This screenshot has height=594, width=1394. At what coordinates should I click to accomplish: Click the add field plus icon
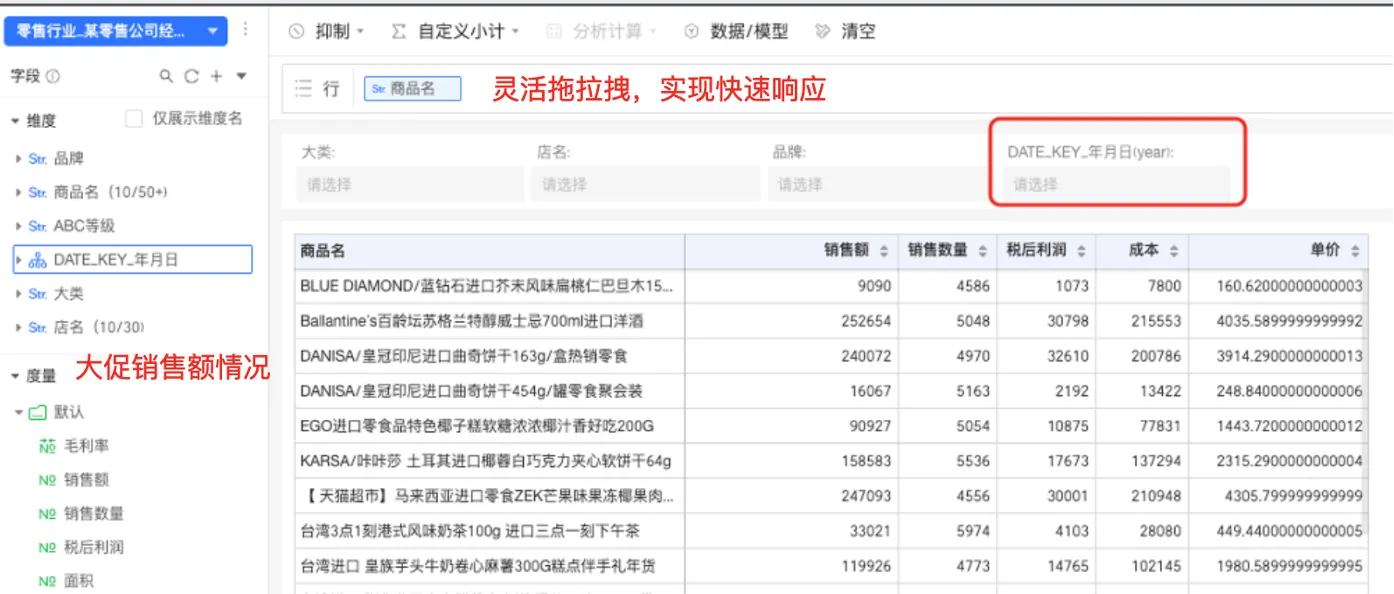pos(216,76)
